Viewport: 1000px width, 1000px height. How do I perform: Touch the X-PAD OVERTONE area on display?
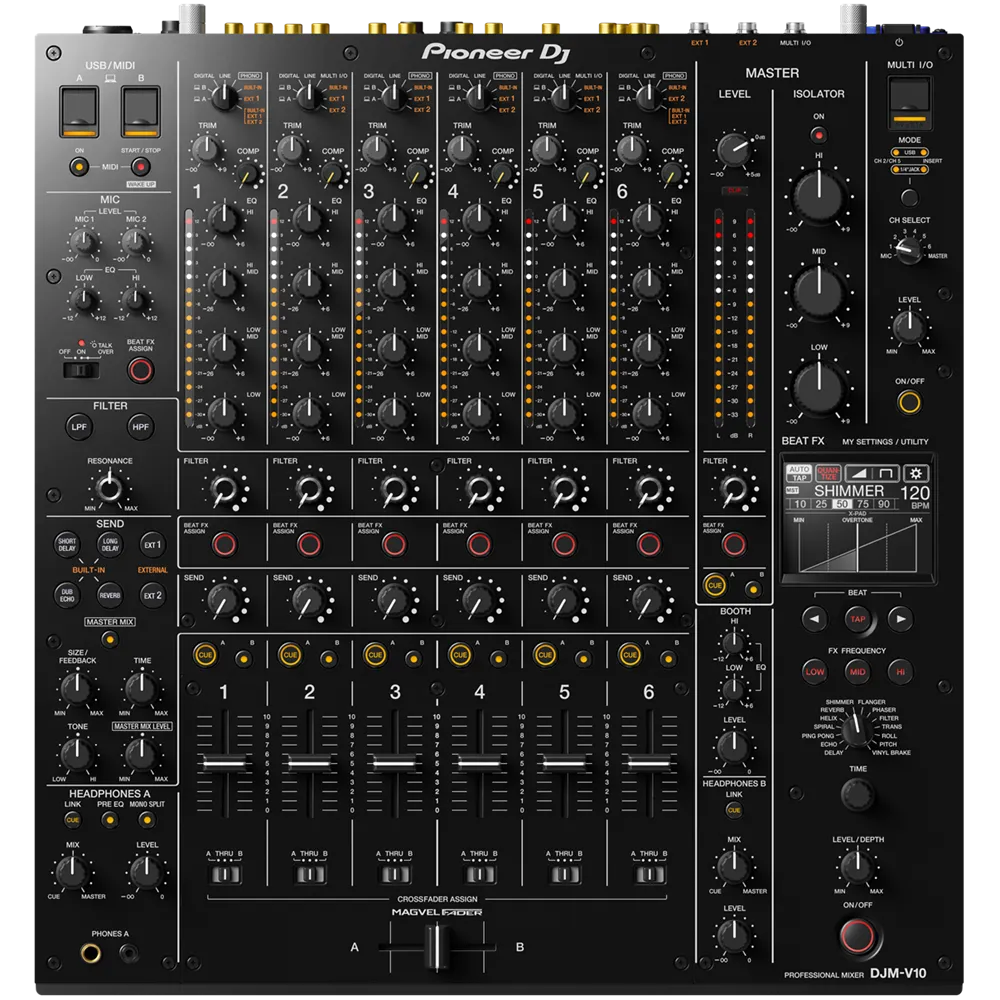click(857, 540)
